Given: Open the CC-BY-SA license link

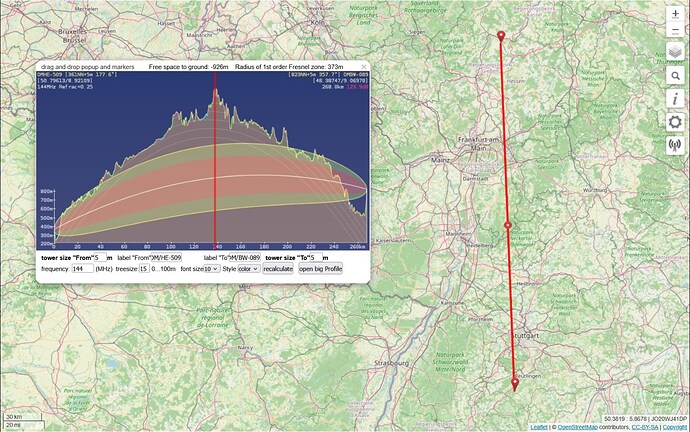Looking at the screenshot, I should [645, 427].
